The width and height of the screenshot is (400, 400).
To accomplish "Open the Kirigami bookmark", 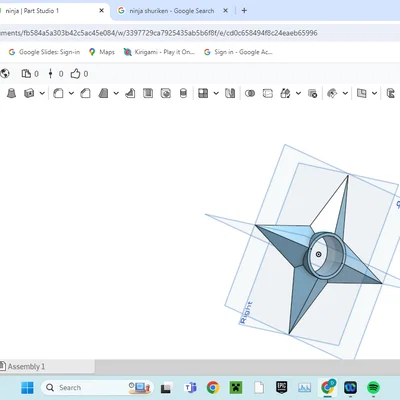I will (159, 52).
